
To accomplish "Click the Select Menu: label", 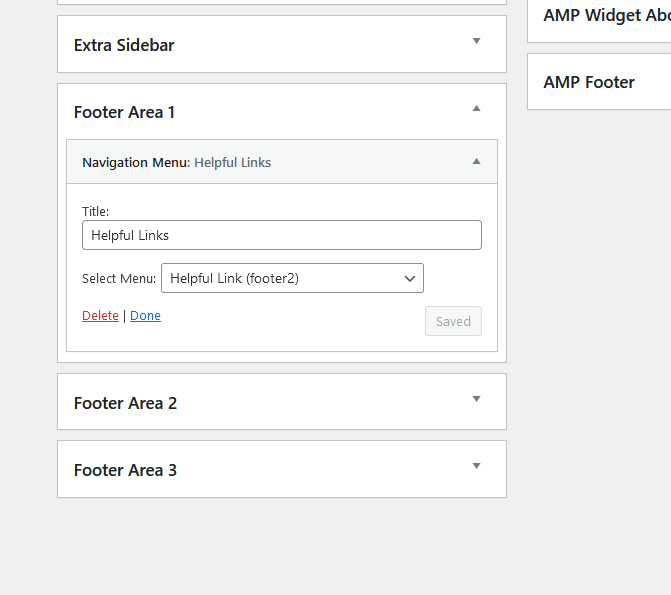I will coord(119,279).
